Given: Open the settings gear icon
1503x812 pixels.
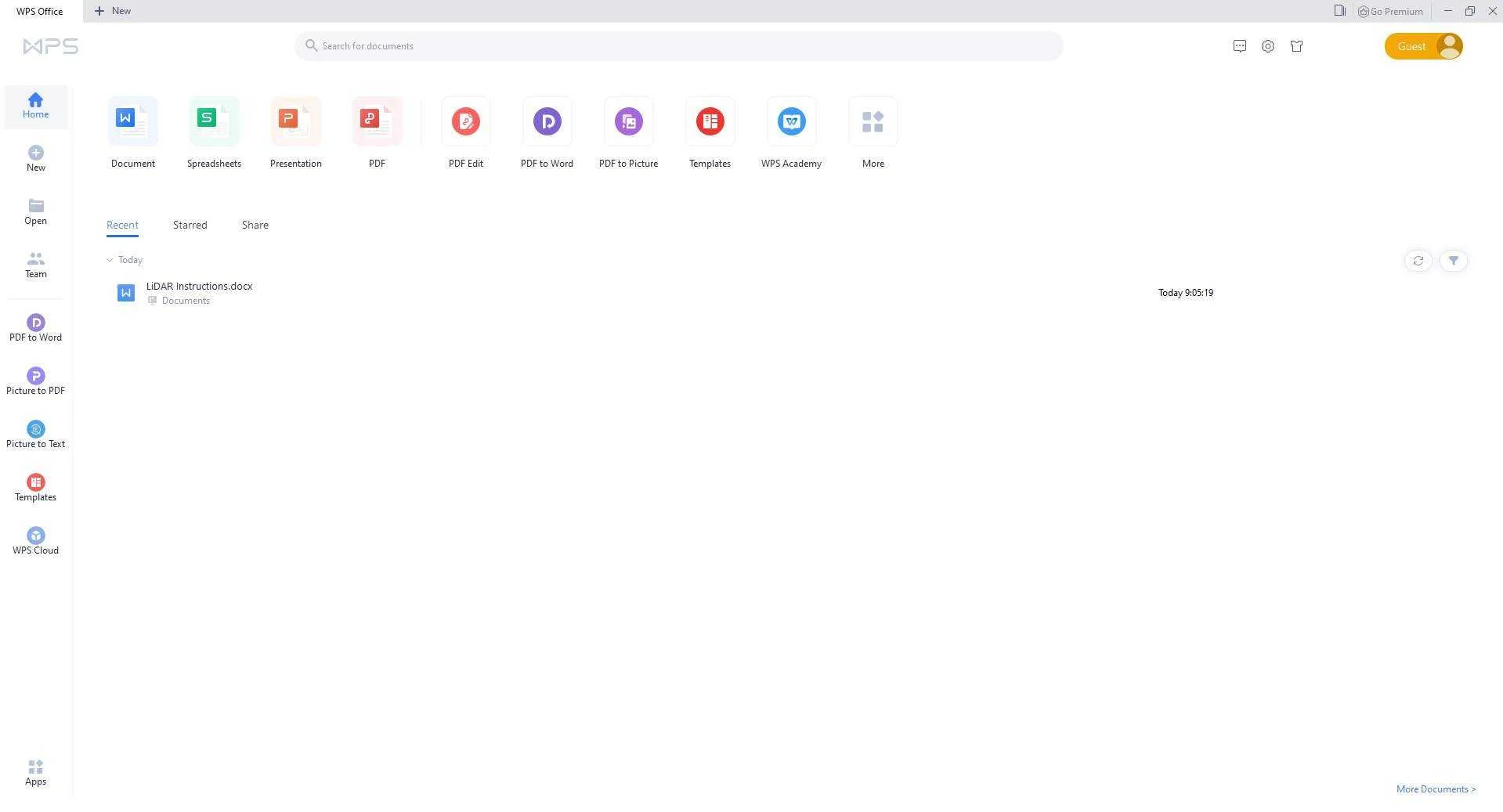Looking at the screenshot, I should 1267,46.
